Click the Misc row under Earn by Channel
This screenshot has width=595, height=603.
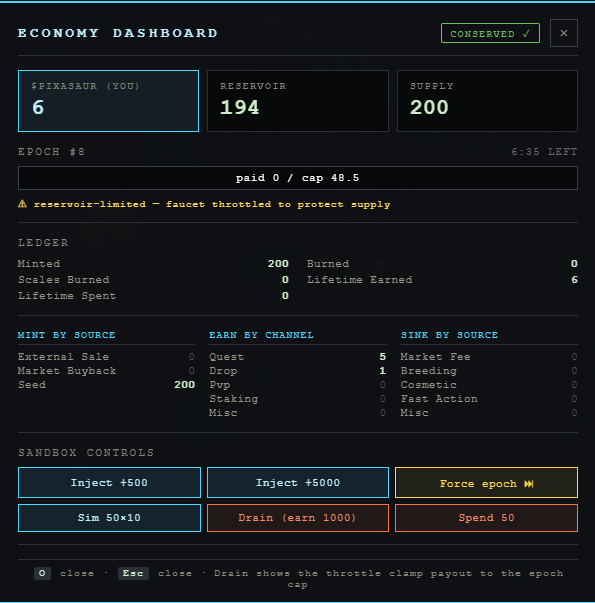click(x=298, y=413)
